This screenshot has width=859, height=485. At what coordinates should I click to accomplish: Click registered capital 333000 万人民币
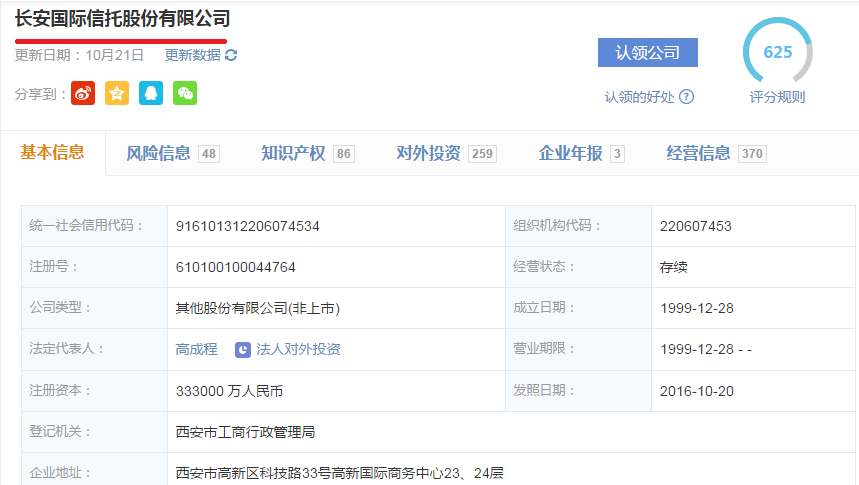tap(229, 391)
